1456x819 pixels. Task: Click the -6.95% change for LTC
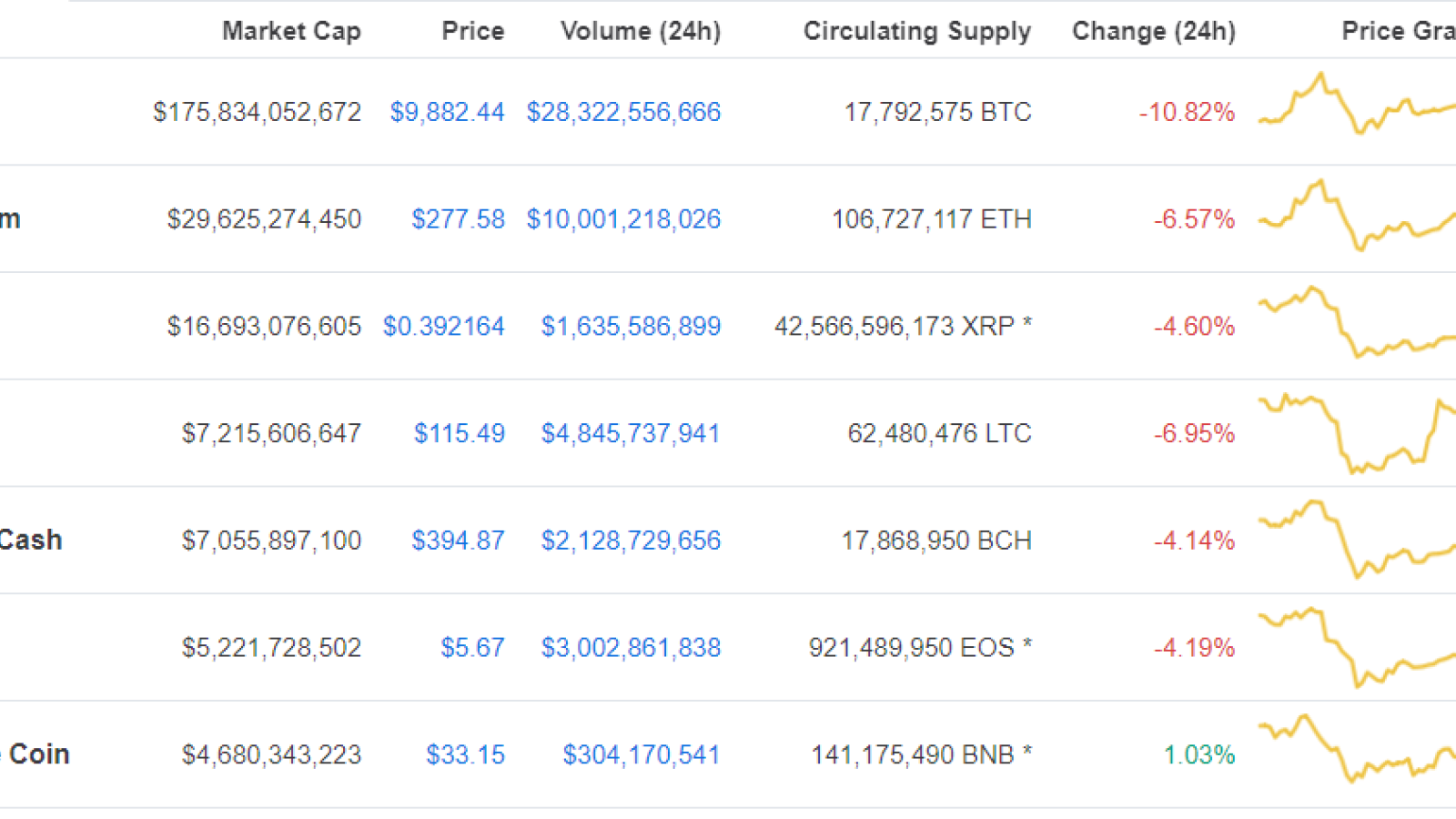(x=1194, y=433)
